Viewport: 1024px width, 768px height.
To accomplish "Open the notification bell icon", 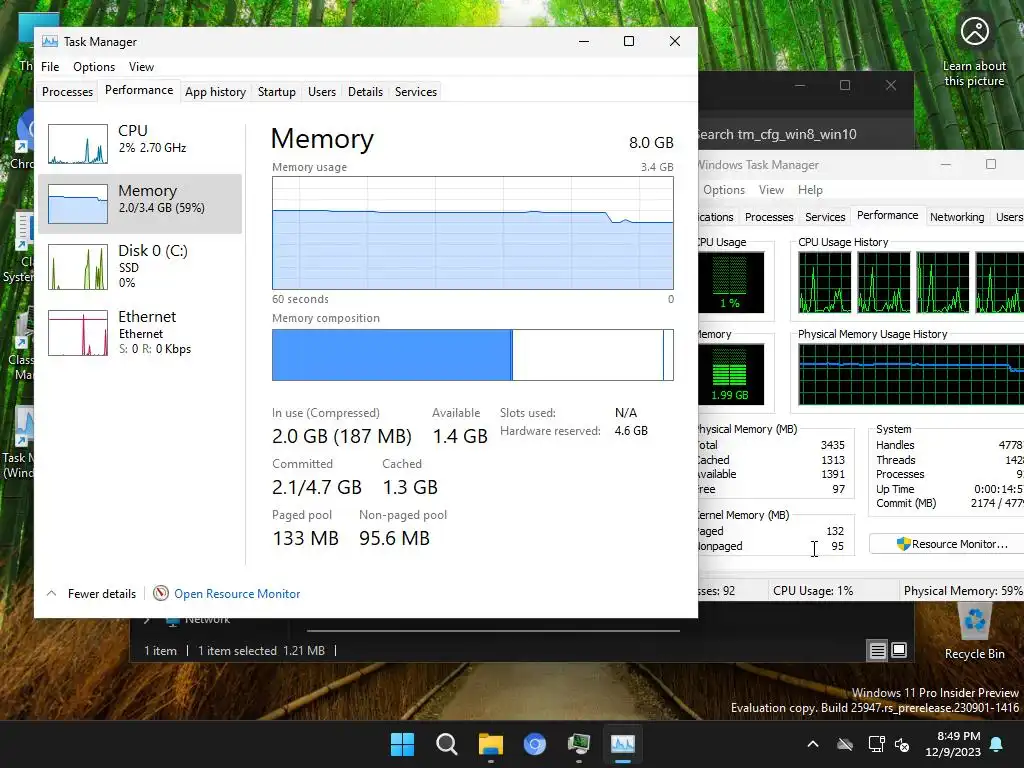I will [x=997, y=744].
